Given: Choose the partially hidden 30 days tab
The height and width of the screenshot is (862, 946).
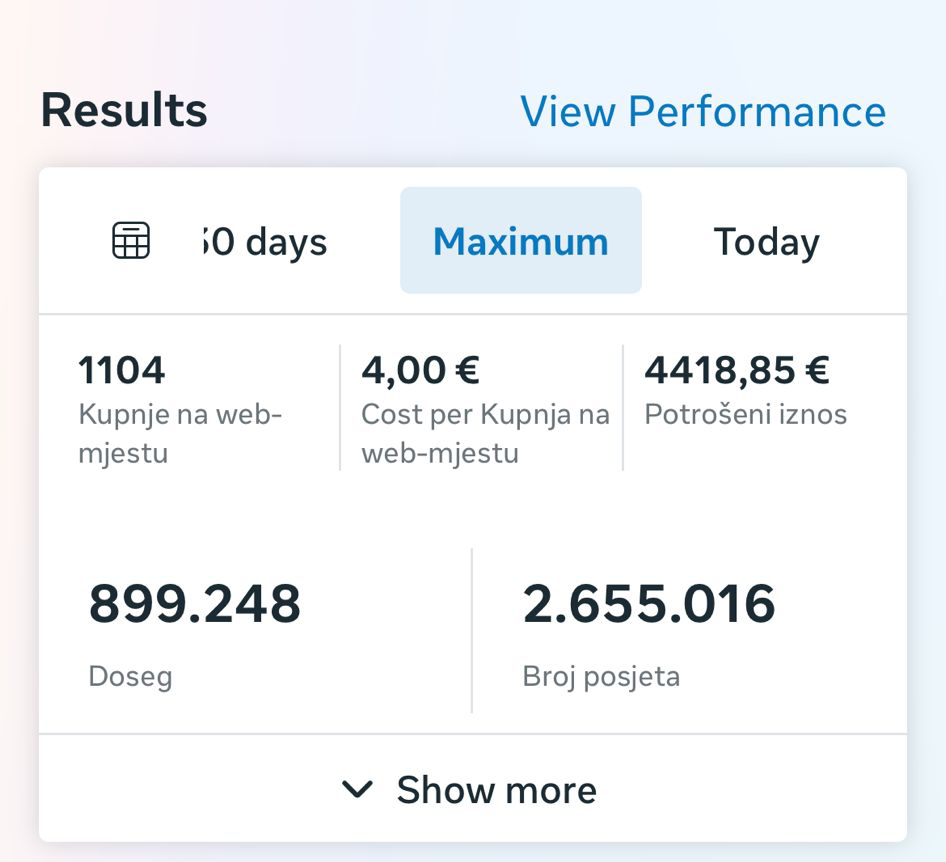Looking at the screenshot, I should click(x=264, y=241).
